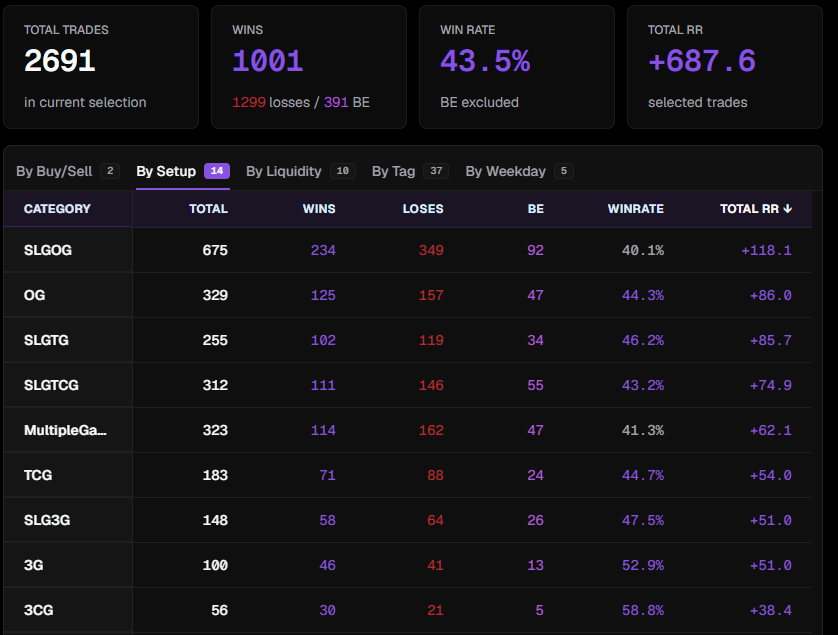Click SLGOG wins value 234
The height and width of the screenshot is (635, 838).
(x=323, y=250)
